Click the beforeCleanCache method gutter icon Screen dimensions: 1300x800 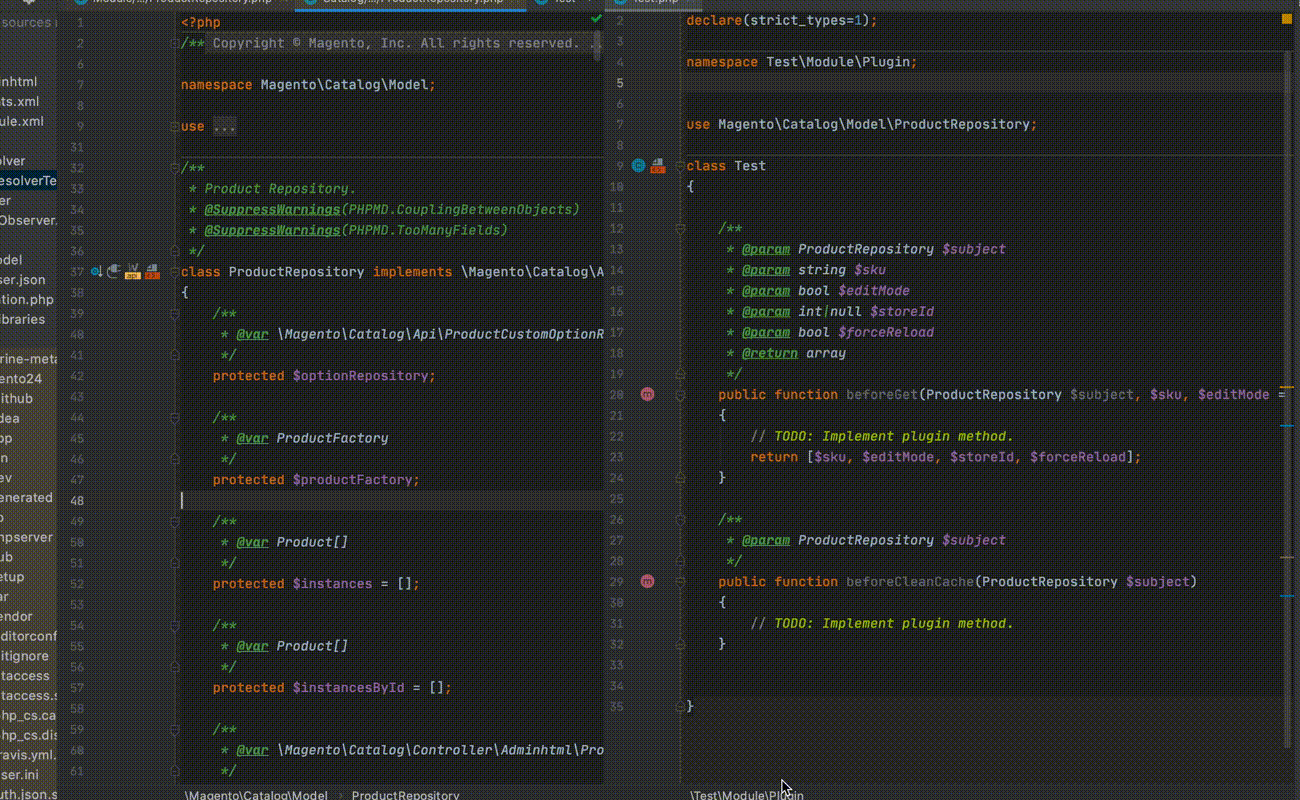pos(647,582)
